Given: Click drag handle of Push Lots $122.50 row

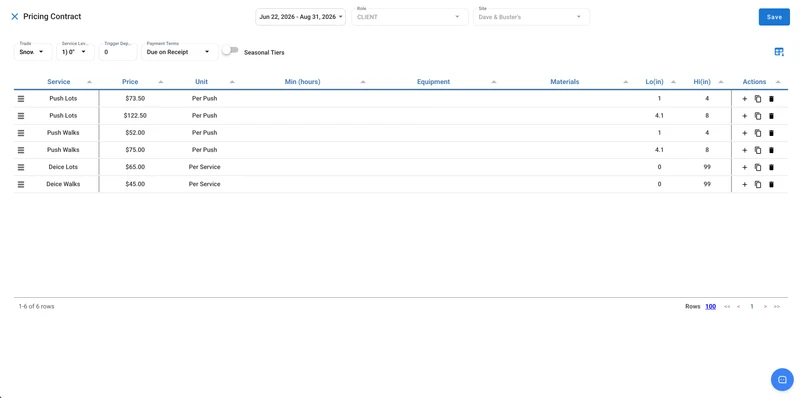Looking at the screenshot, I should click(21, 116).
